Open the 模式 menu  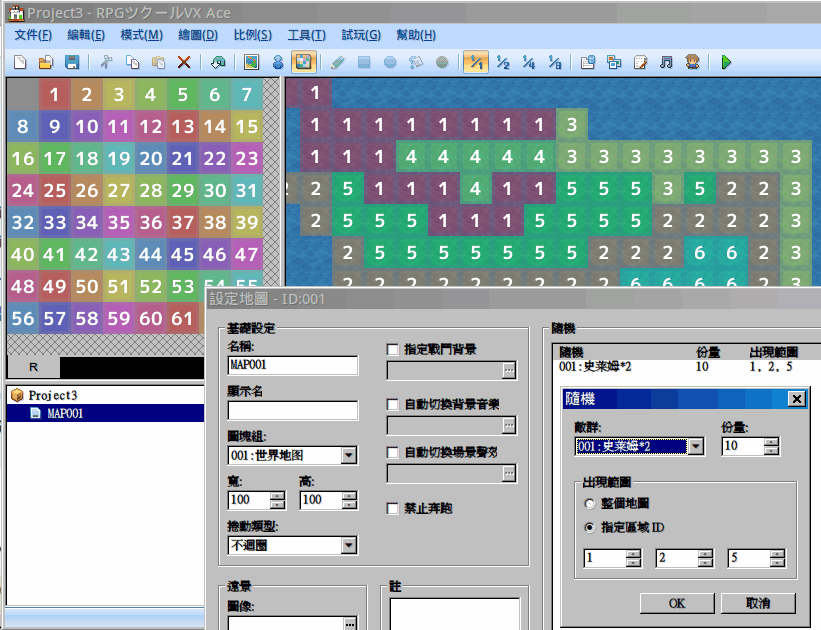point(141,35)
